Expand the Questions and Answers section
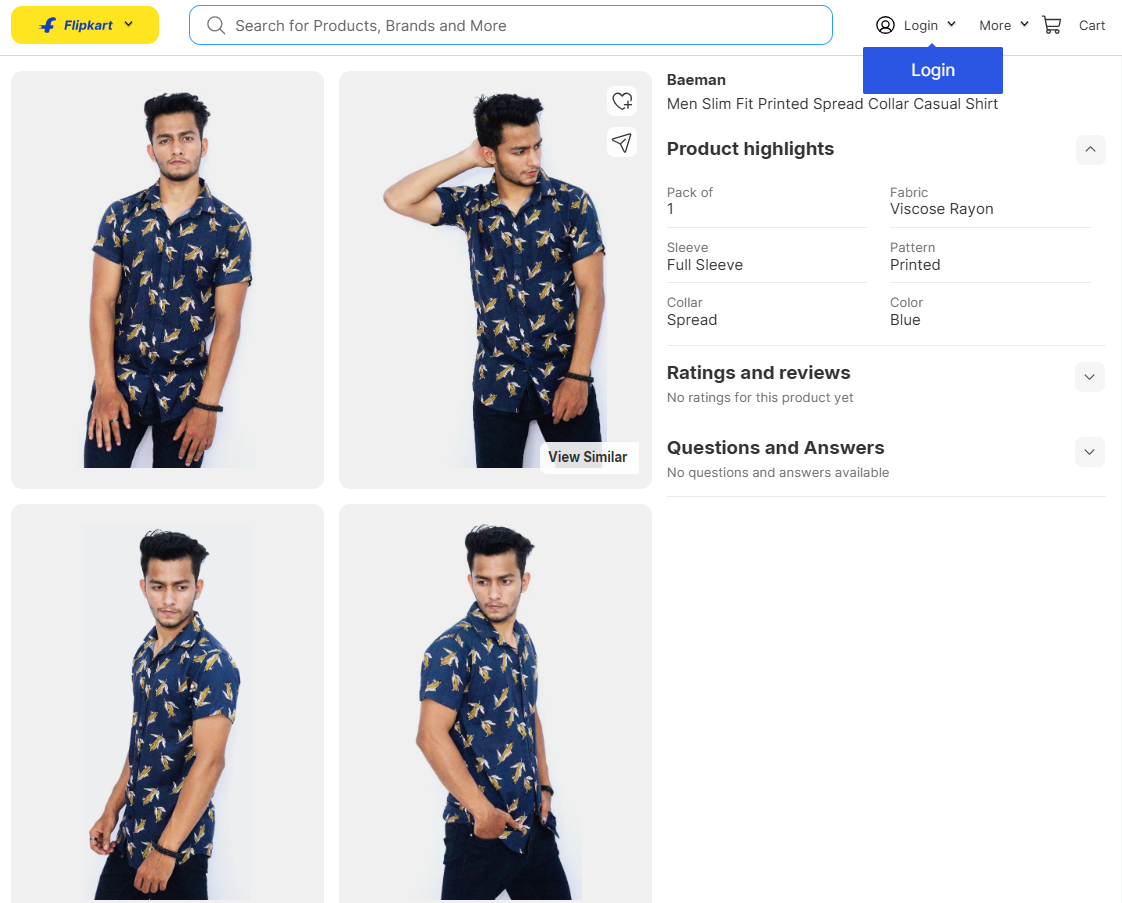The height and width of the screenshot is (903, 1122). (1089, 452)
